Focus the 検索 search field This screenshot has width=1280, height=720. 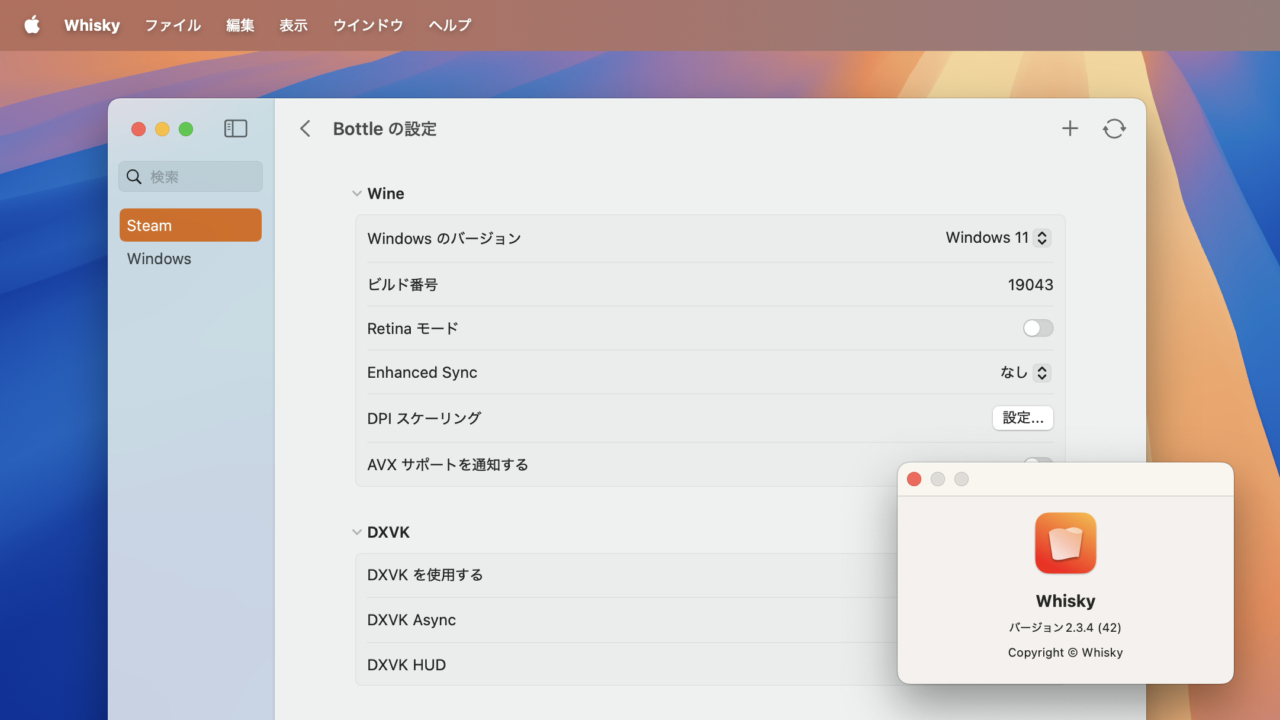[191, 177]
